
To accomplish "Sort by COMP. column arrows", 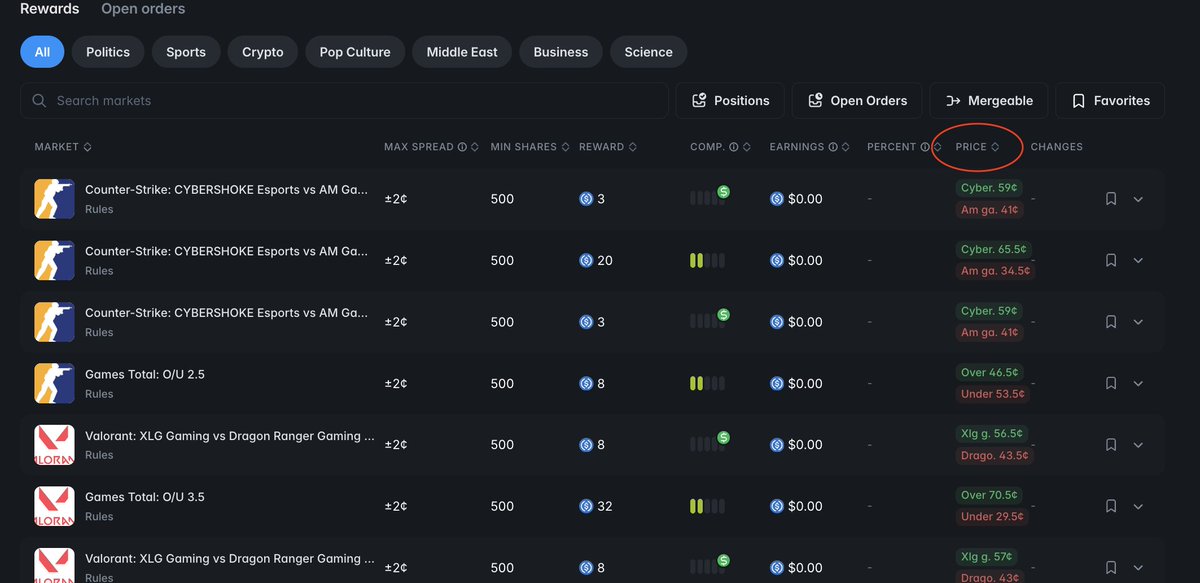I will (x=747, y=147).
